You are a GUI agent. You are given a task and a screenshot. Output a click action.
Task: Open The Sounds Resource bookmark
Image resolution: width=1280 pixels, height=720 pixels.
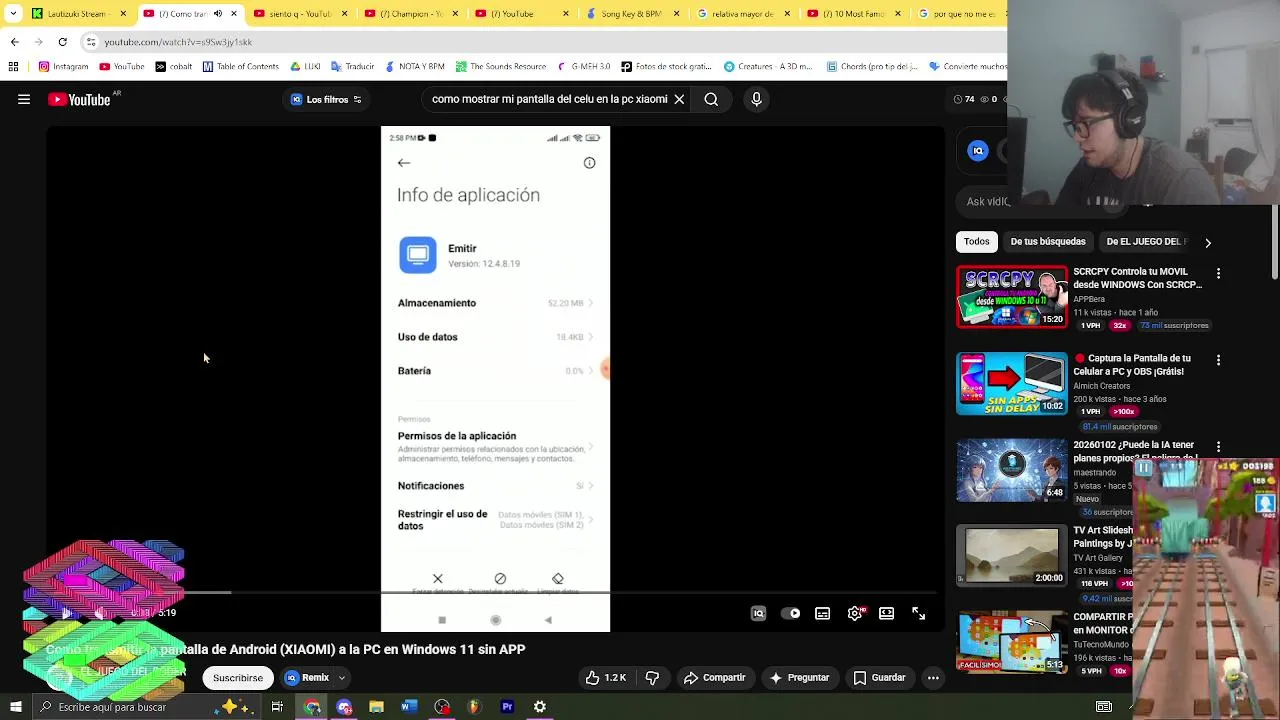click(x=501, y=67)
